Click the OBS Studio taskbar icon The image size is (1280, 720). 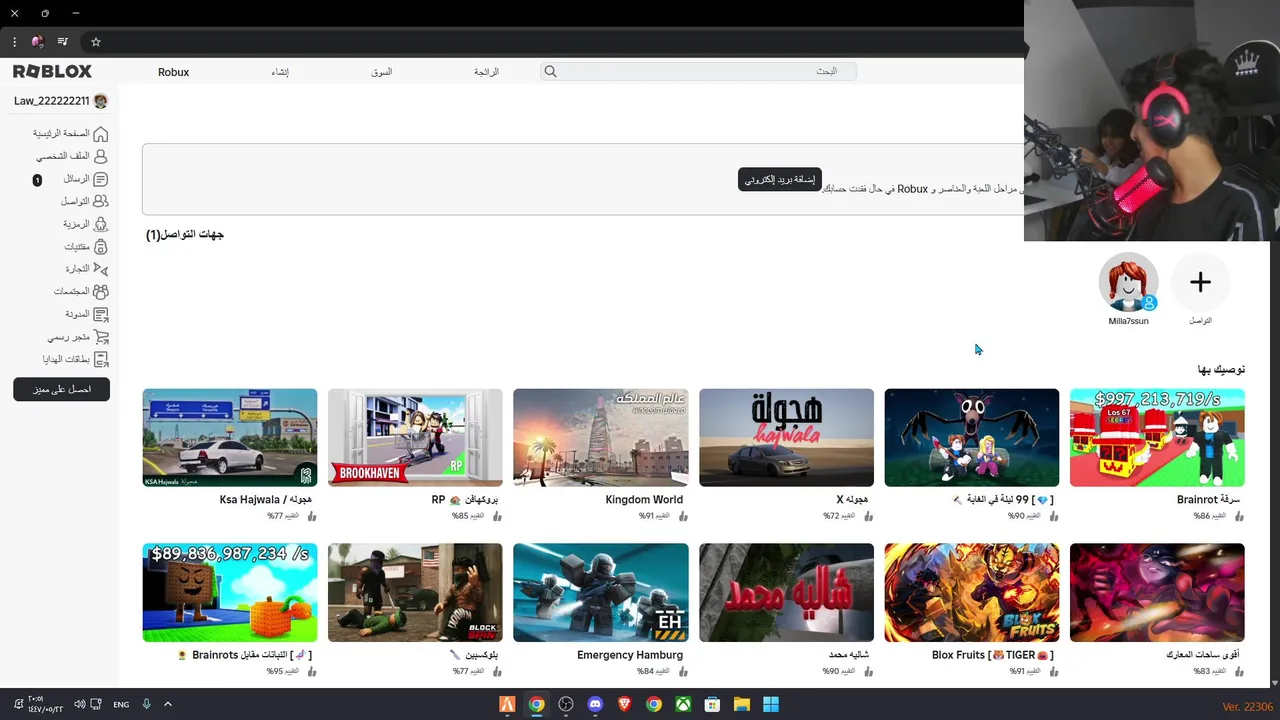click(566, 704)
